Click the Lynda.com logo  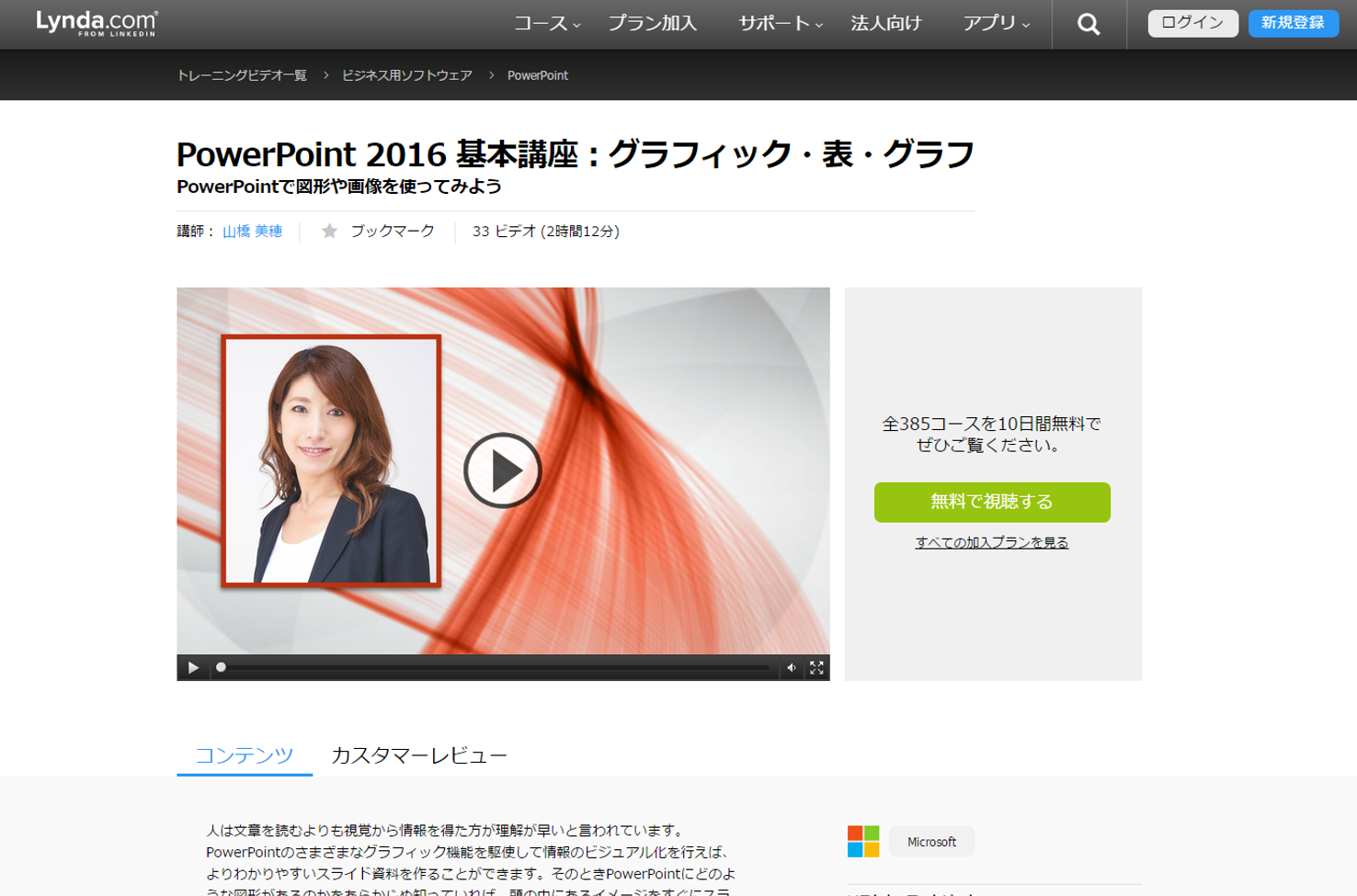pos(97,23)
